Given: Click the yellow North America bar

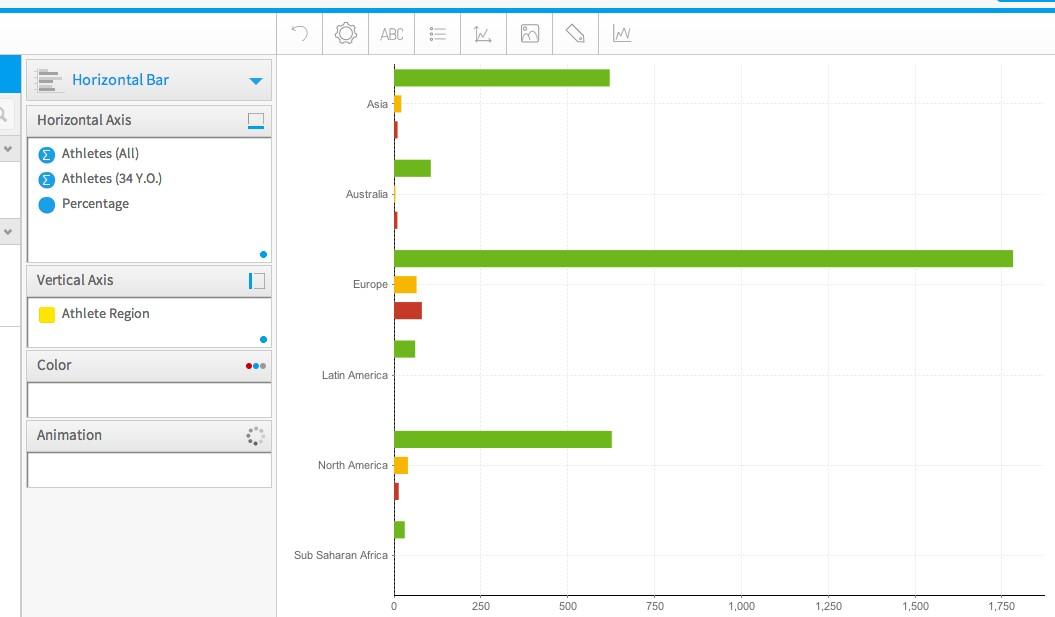Looking at the screenshot, I should (x=402, y=465).
